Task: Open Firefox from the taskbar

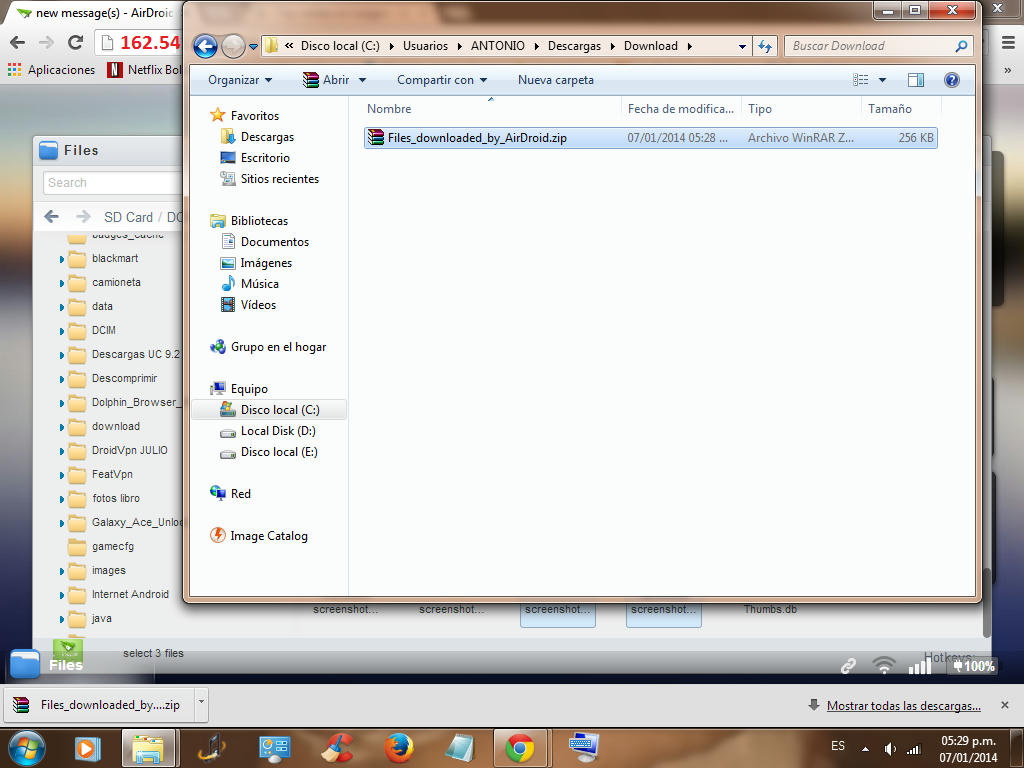Action: tap(398, 747)
